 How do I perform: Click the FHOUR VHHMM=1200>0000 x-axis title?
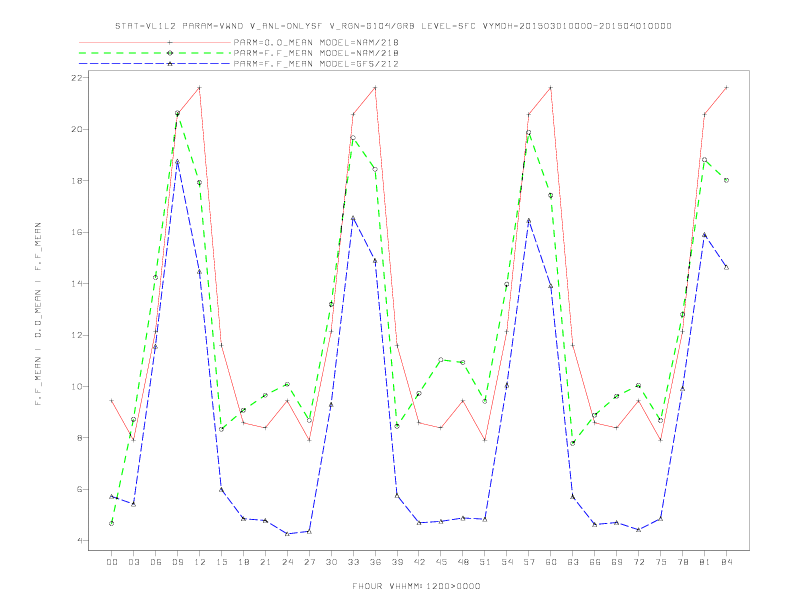coord(416,586)
